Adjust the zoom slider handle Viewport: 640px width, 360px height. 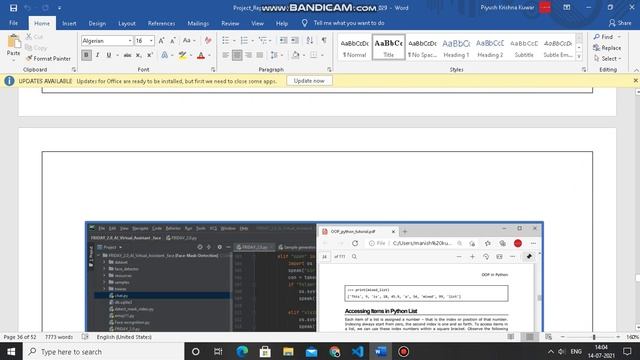pyautogui.click(x=594, y=337)
